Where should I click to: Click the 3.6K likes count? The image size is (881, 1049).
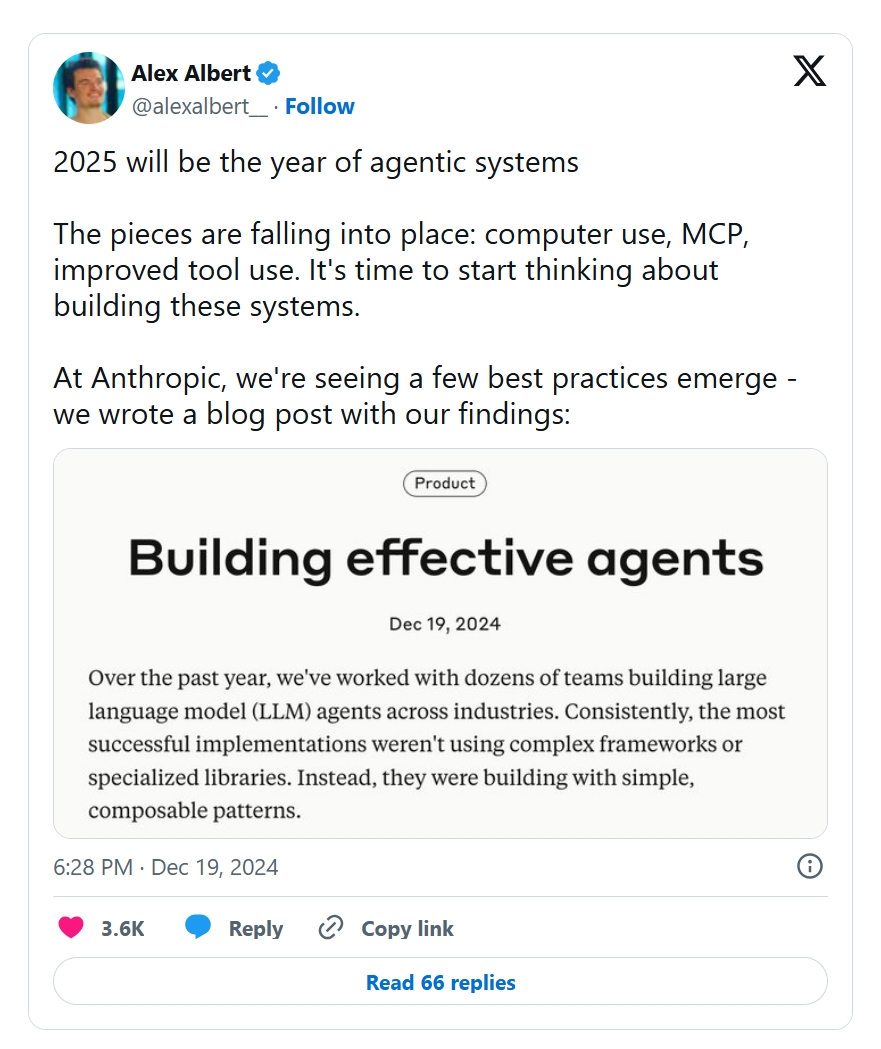pos(123,928)
